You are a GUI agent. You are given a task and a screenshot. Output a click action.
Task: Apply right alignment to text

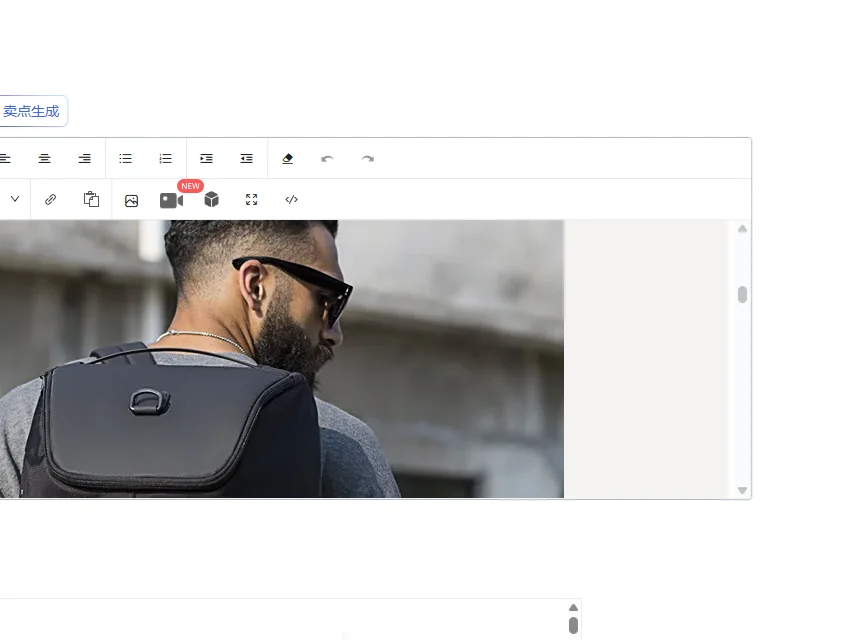tap(85, 159)
